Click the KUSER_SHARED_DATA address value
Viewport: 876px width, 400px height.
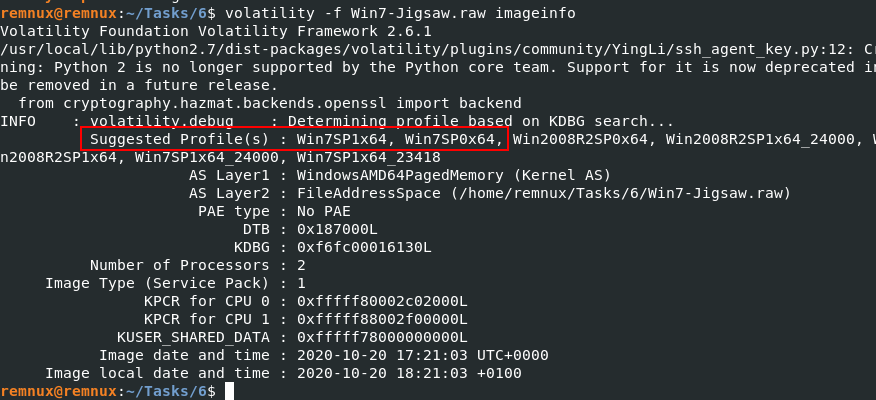point(382,337)
